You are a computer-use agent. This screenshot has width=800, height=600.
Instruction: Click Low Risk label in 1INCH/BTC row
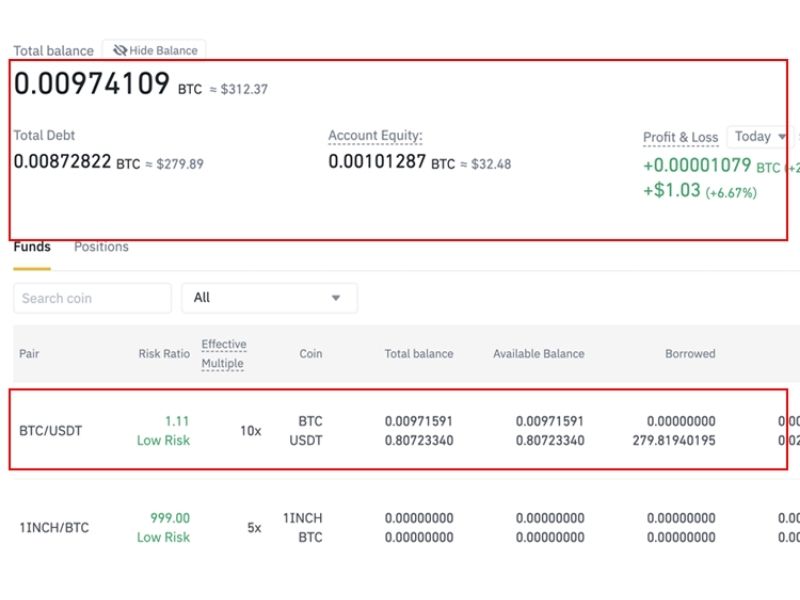[163, 537]
